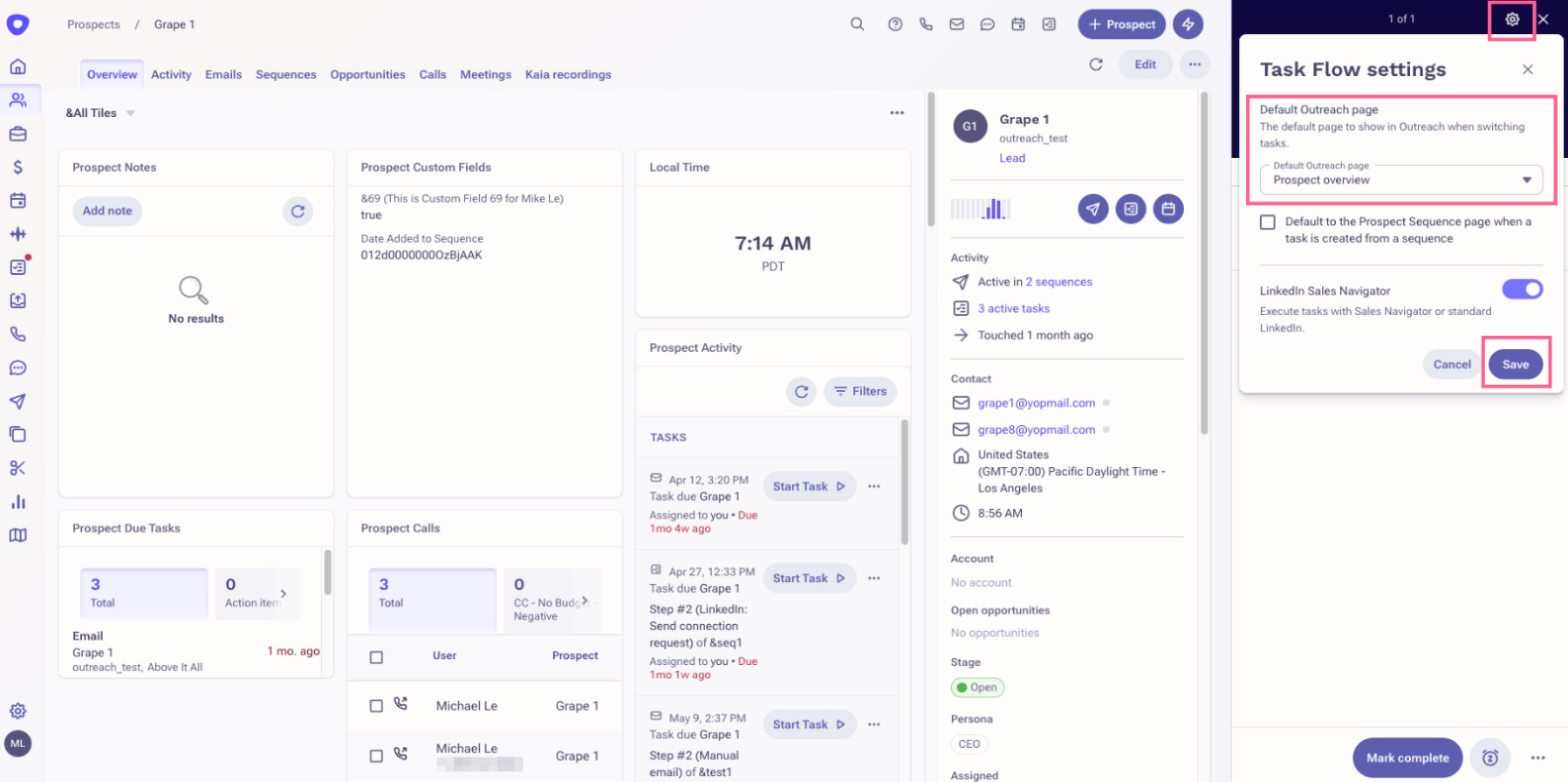
Task: Click the engagement activity bars indicator on Grape 1 card
Action: 981,209
